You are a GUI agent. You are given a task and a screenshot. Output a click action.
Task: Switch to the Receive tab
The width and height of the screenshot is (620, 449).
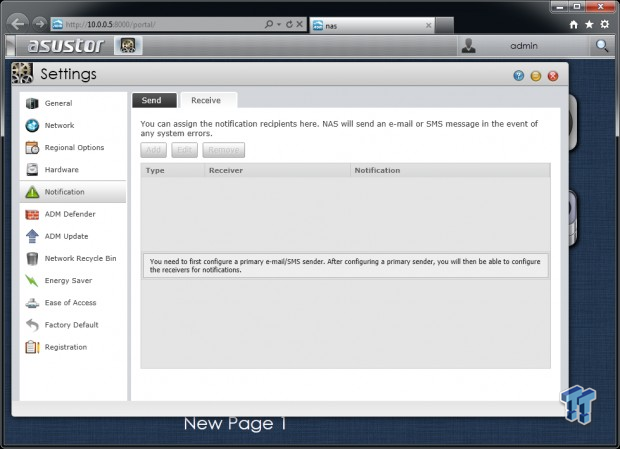pyautogui.click(x=208, y=100)
